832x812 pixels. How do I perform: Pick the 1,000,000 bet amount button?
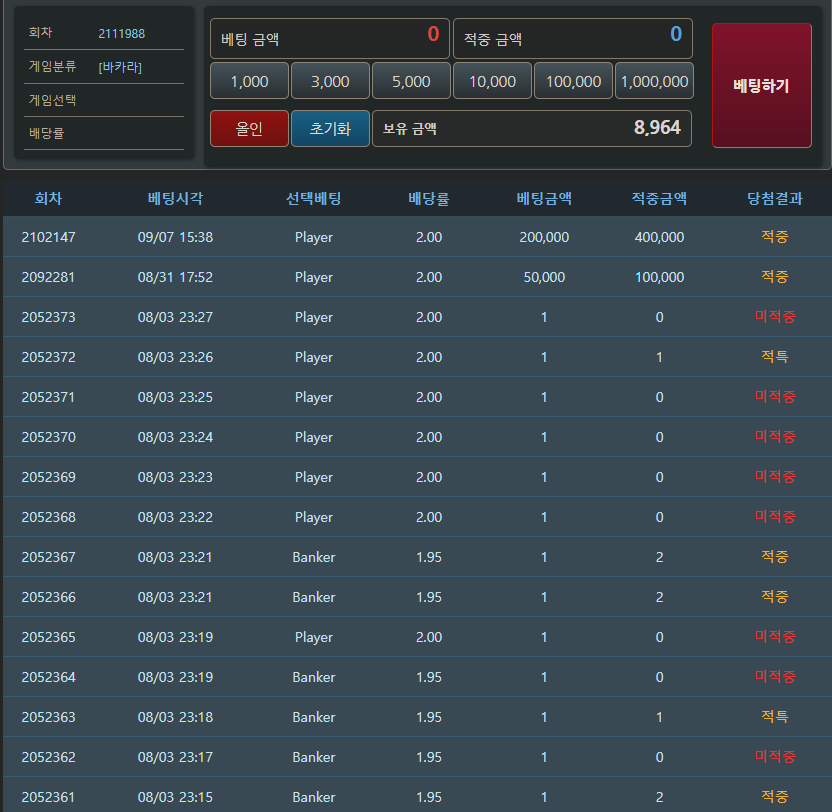point(654,81)
